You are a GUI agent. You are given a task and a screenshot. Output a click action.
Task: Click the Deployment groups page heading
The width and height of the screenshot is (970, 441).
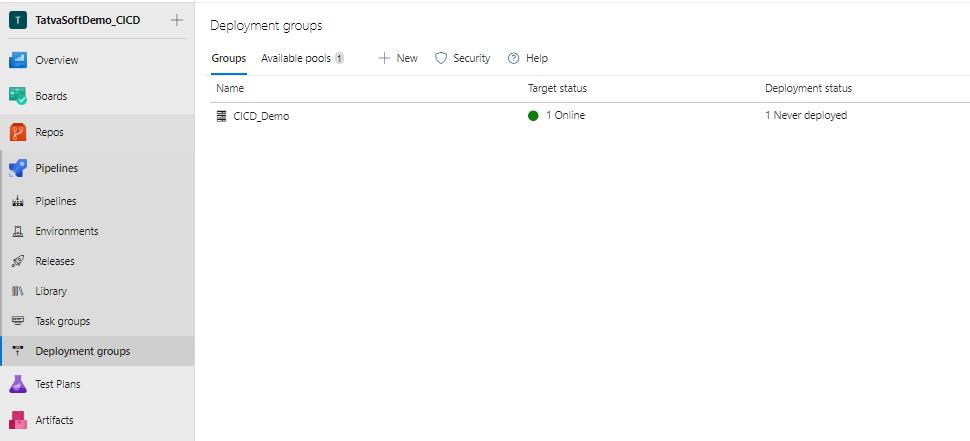pos(266,25)
